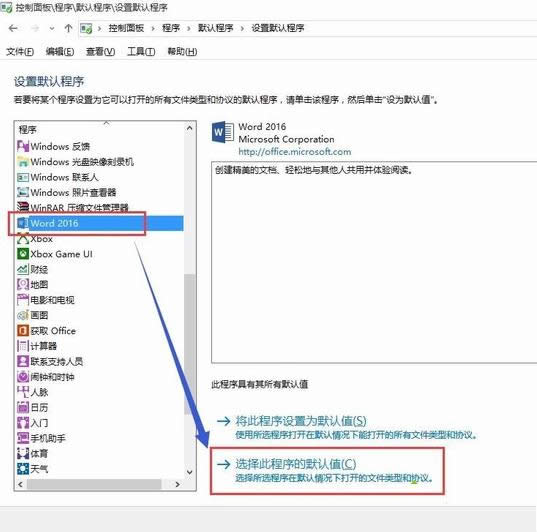537x532 pixels.
Task: Click the 体育 app icon
Action: point(23,454)
